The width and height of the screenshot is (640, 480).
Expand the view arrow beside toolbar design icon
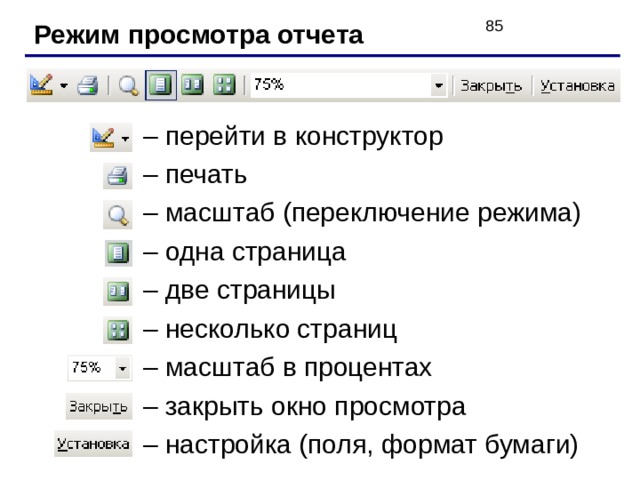(x=64, y=86)
